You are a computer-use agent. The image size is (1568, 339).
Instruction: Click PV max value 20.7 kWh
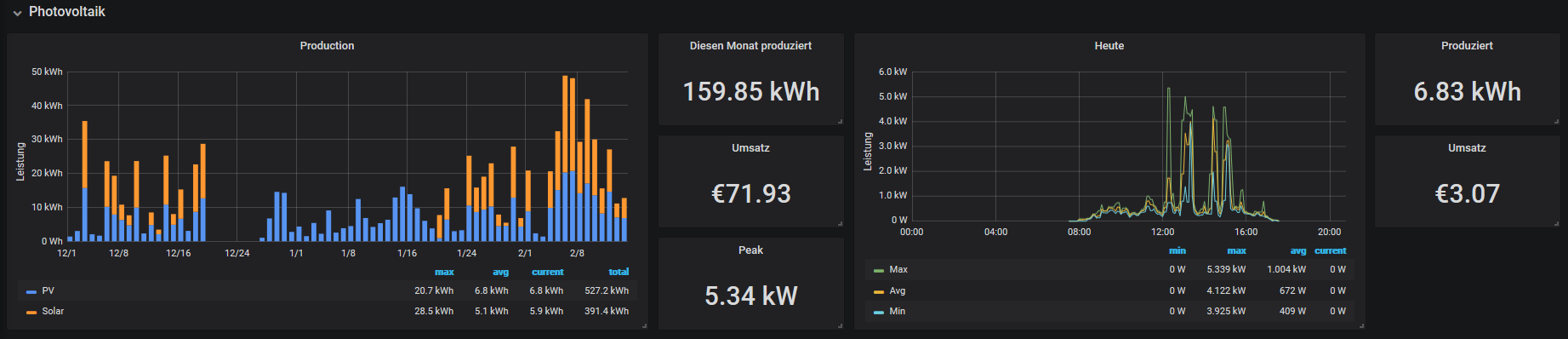(434, 290)
